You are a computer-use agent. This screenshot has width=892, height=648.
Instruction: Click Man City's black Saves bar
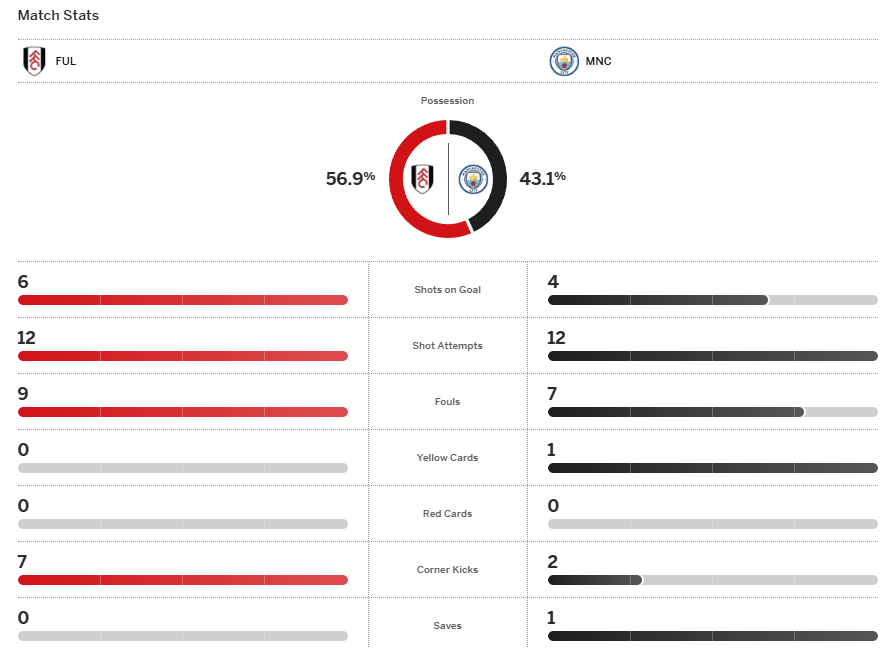[x=712, y=636]
